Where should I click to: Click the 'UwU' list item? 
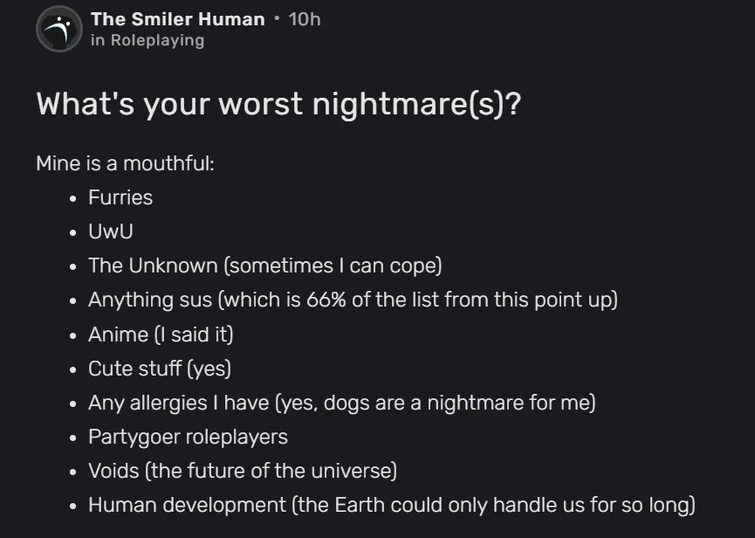[x=110, y=232]
